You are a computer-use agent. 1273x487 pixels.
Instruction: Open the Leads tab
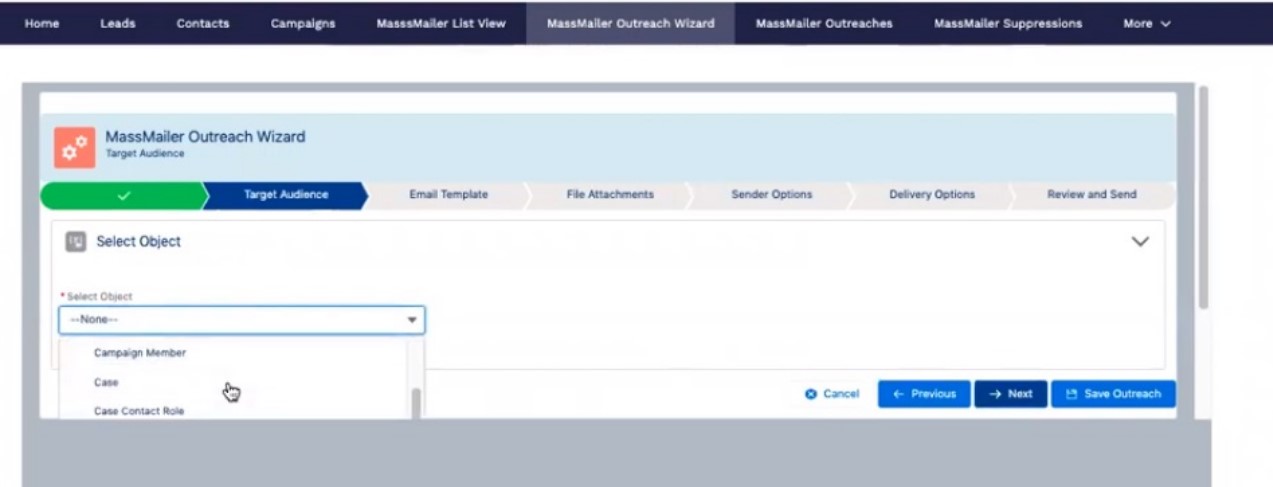pos(118,23)
